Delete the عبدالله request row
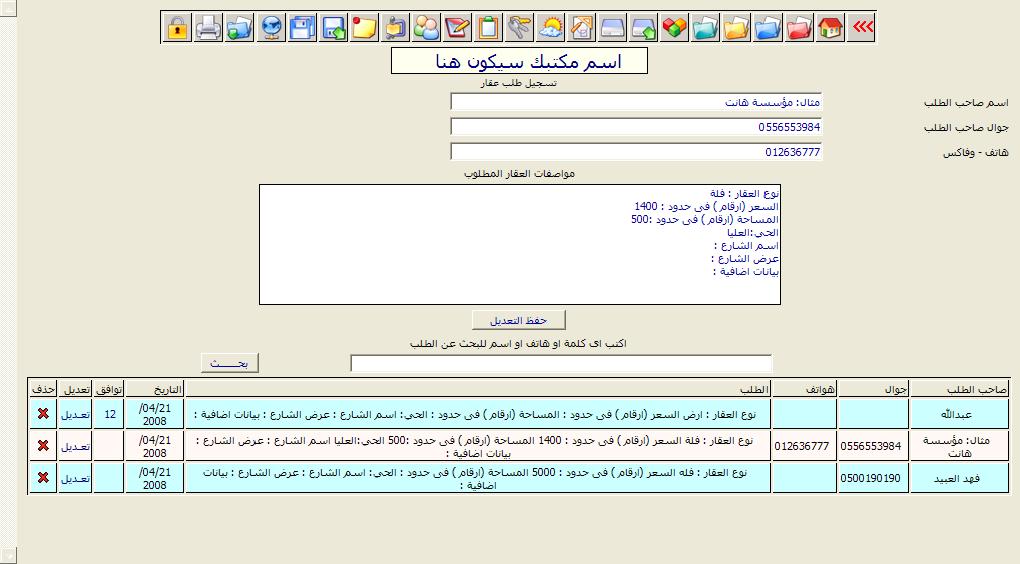The height and width of the screenshot is (564, 1020). click(43, 414)
